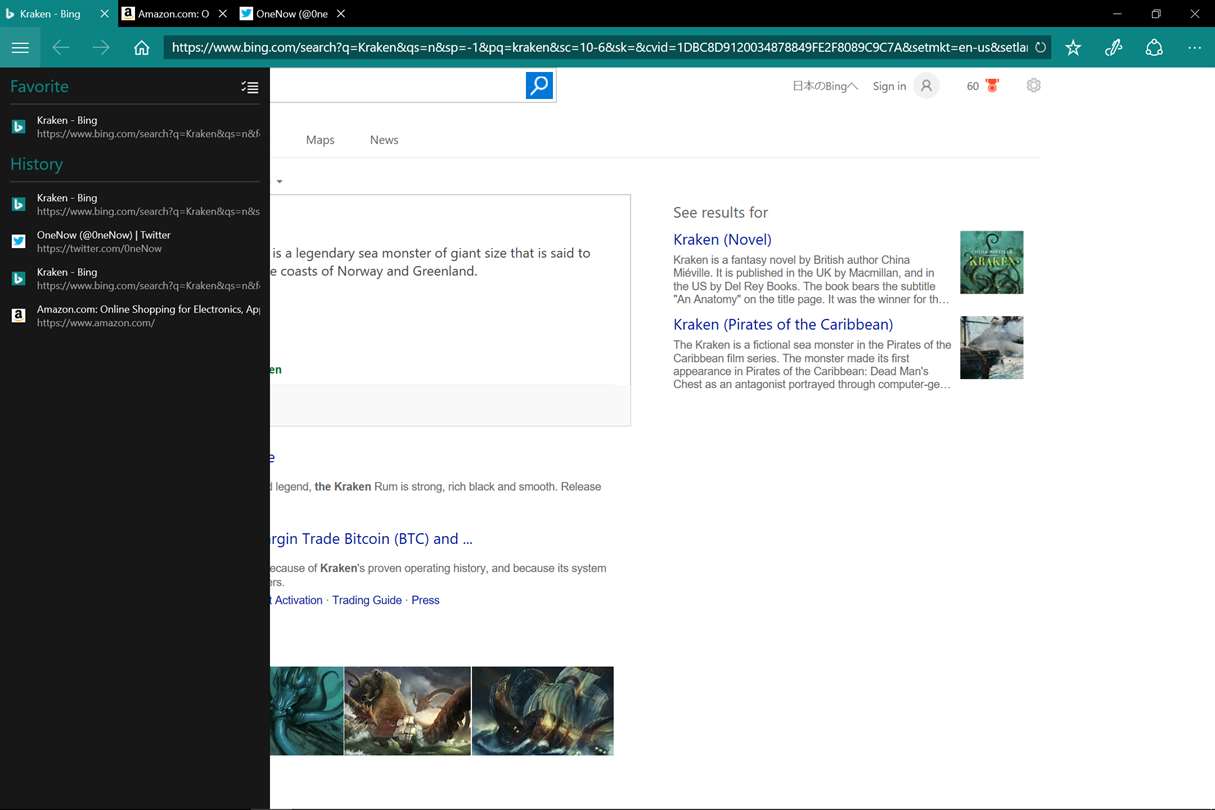Viewport: 1215px width, 810px height.
Task: Open the teal kraken image on the left
Action: (x=306, y=711)
